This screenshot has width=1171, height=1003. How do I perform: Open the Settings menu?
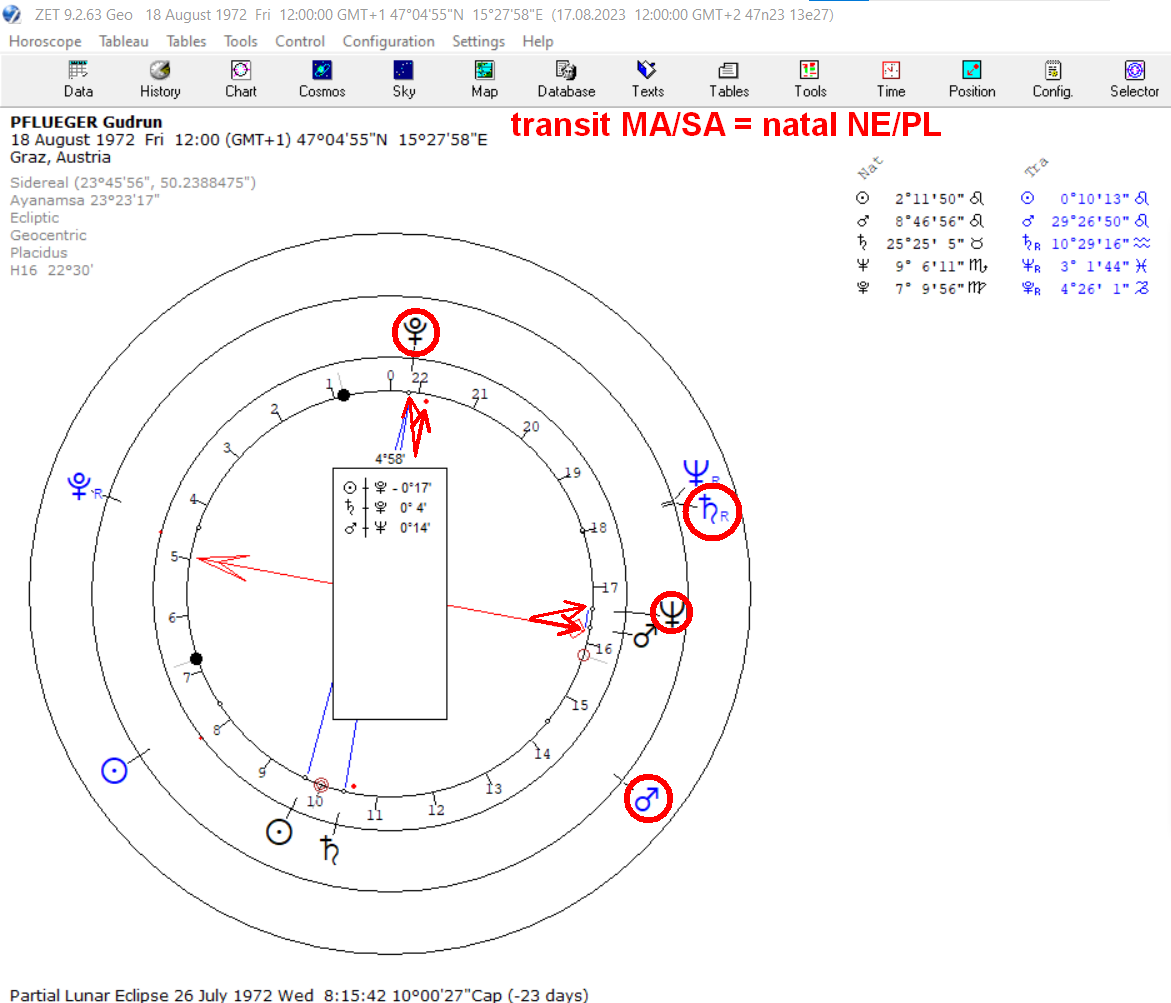478,41
